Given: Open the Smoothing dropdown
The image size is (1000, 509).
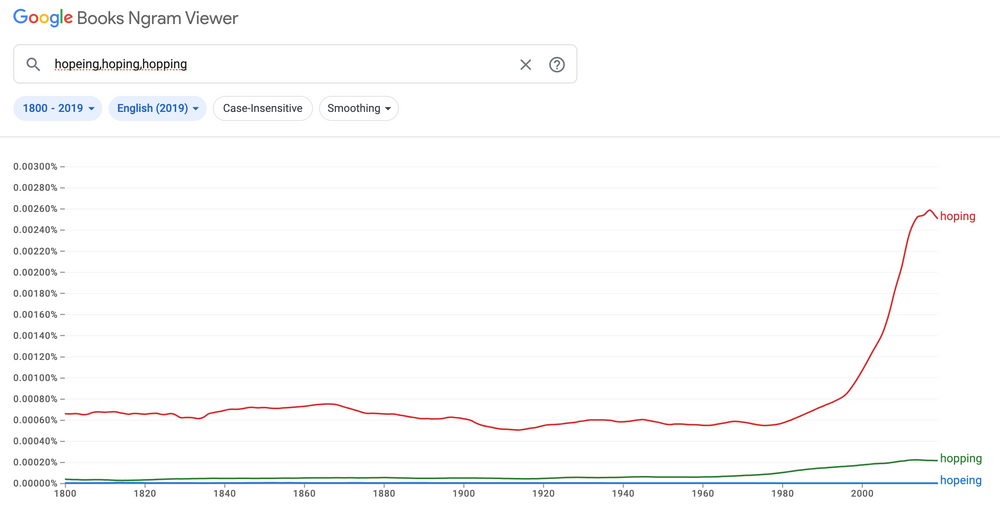Looking at the screenshot, I should [358, 108].
